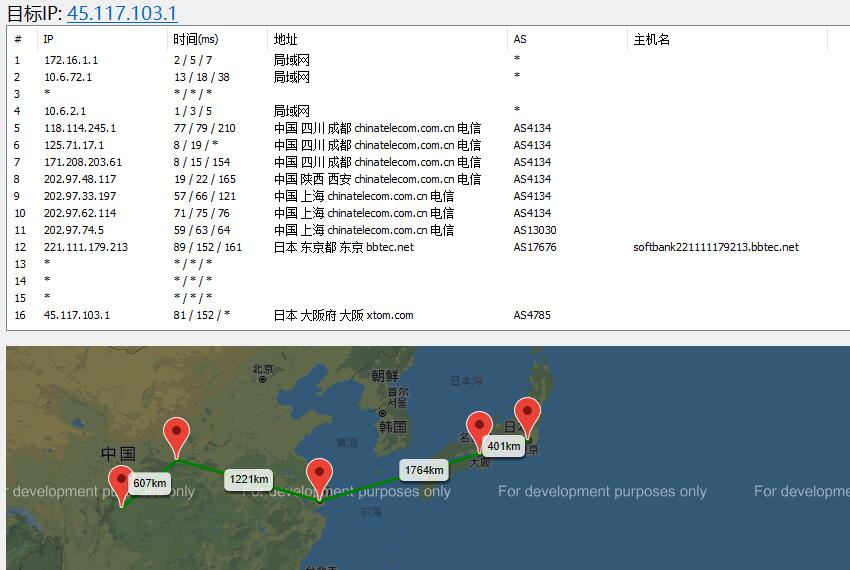Click the 主机名 column header
This screenshot has height=570, width=850.
pos(727,39)
